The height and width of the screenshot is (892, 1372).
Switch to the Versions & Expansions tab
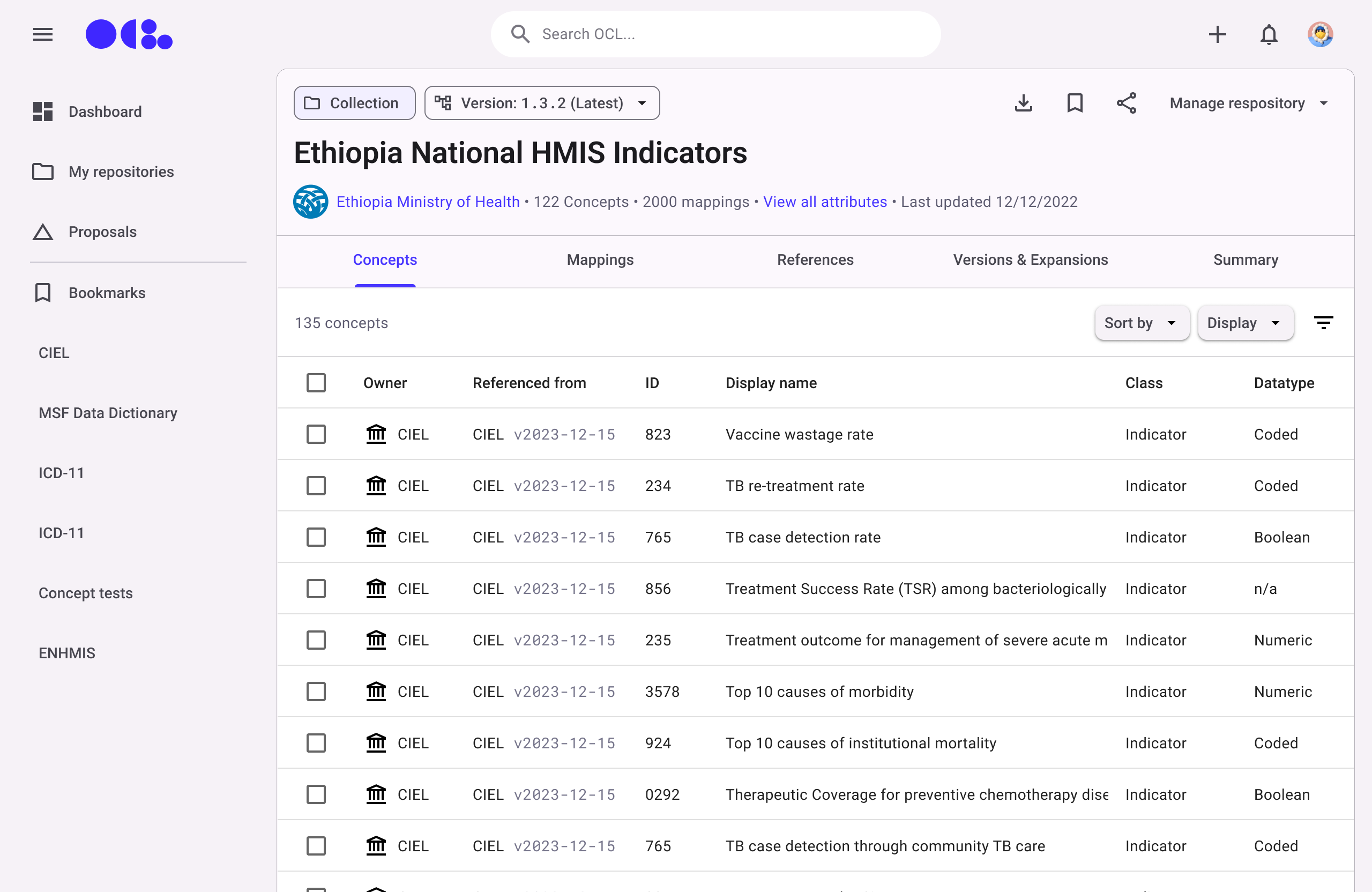click(1030, 260)
